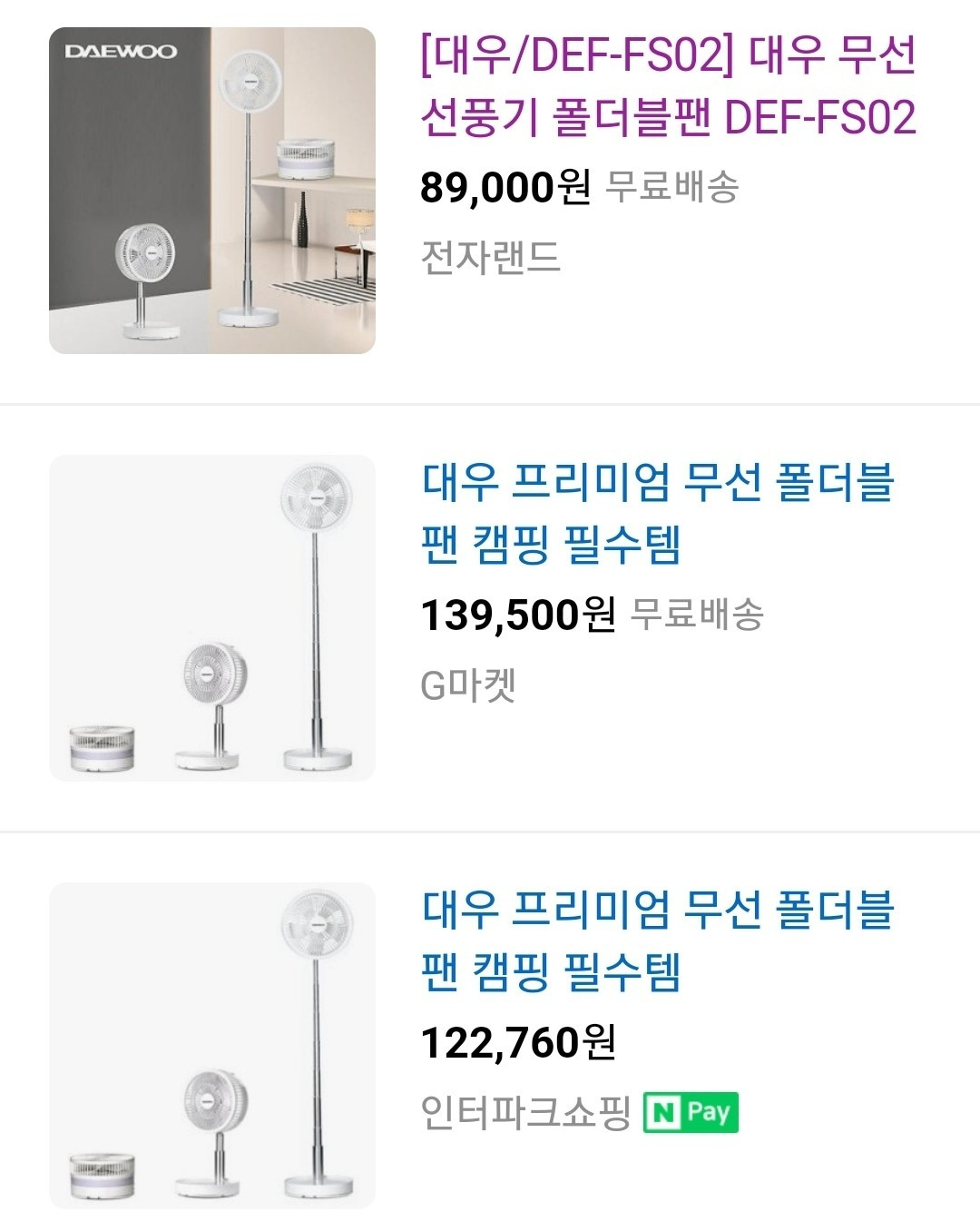Open the 122,760원 listing's 대우 프리미엄 title
This screenshot has width=980, height=1221.
click(x=658, y=940)
